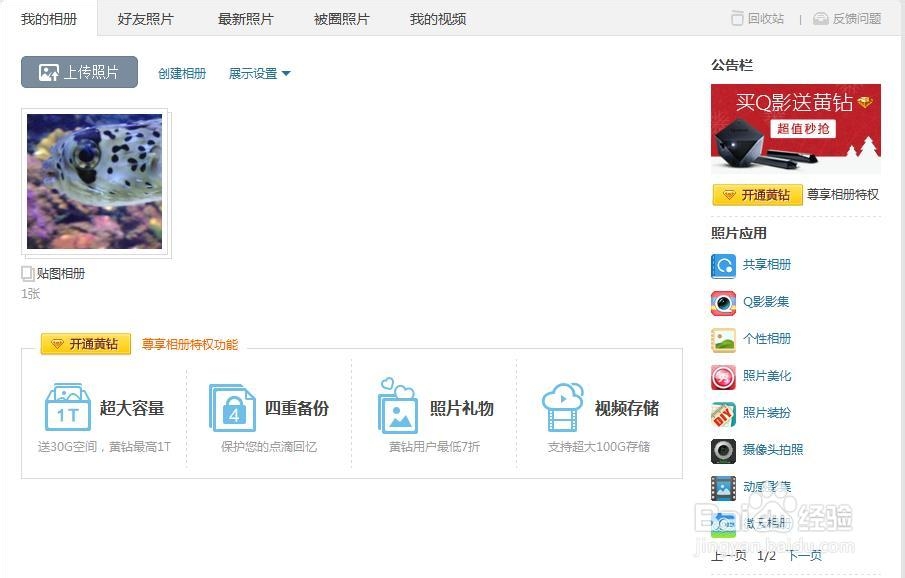
Task: Launch the Q影影集 movie collection tool
Action: click(762, 302)
